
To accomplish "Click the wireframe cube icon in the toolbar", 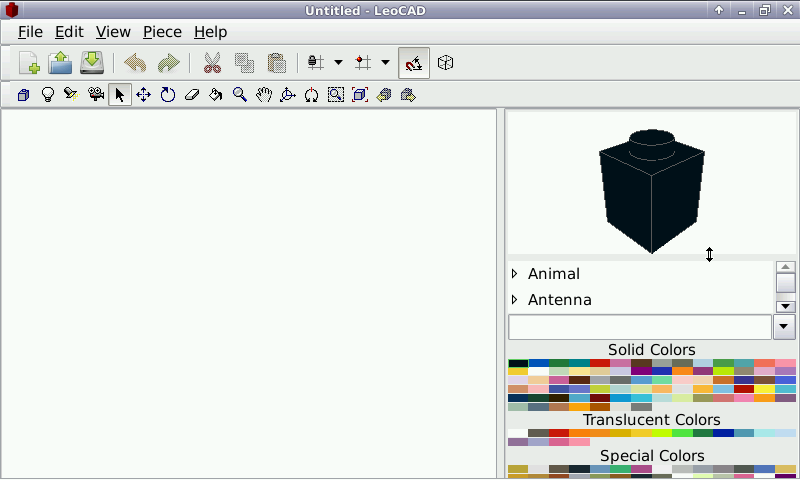I will pos(445,63).
